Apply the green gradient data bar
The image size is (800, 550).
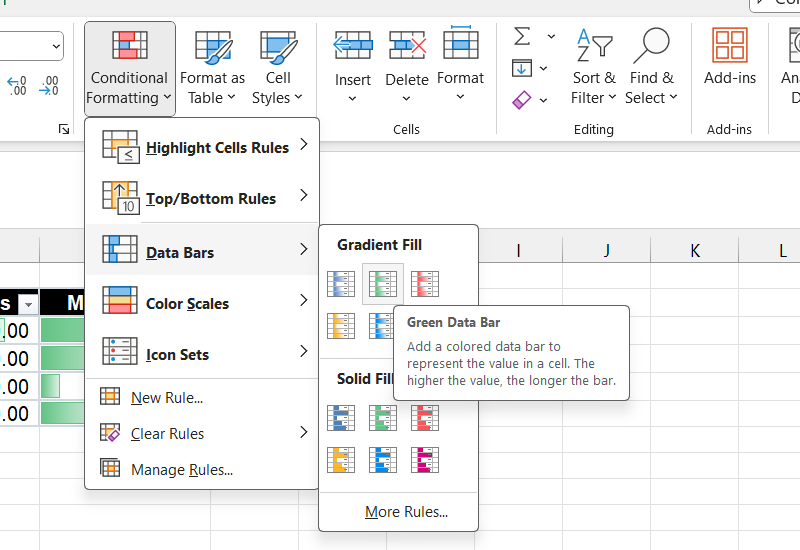click(x=383, y=284)
